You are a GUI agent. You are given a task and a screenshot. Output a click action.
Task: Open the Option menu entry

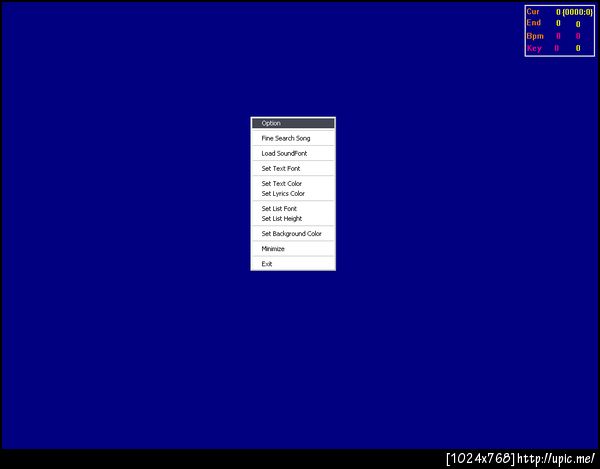click(293, 123)
